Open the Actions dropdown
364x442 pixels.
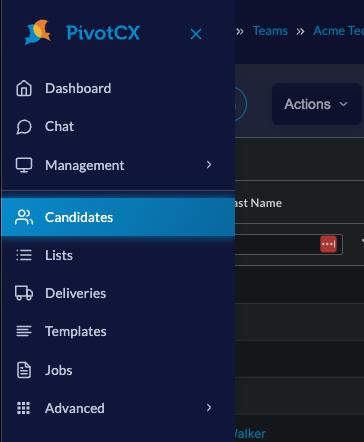[317, 104]
